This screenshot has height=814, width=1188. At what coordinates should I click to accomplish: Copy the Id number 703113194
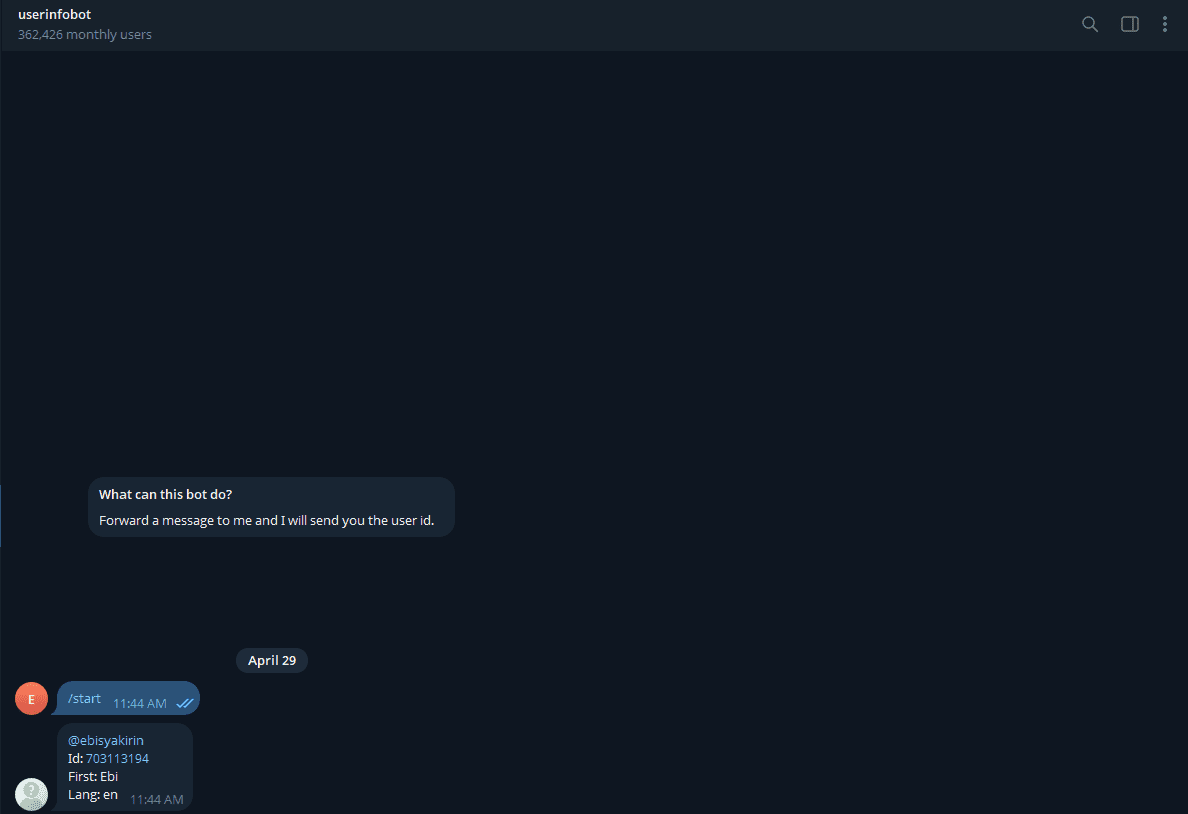117,759
